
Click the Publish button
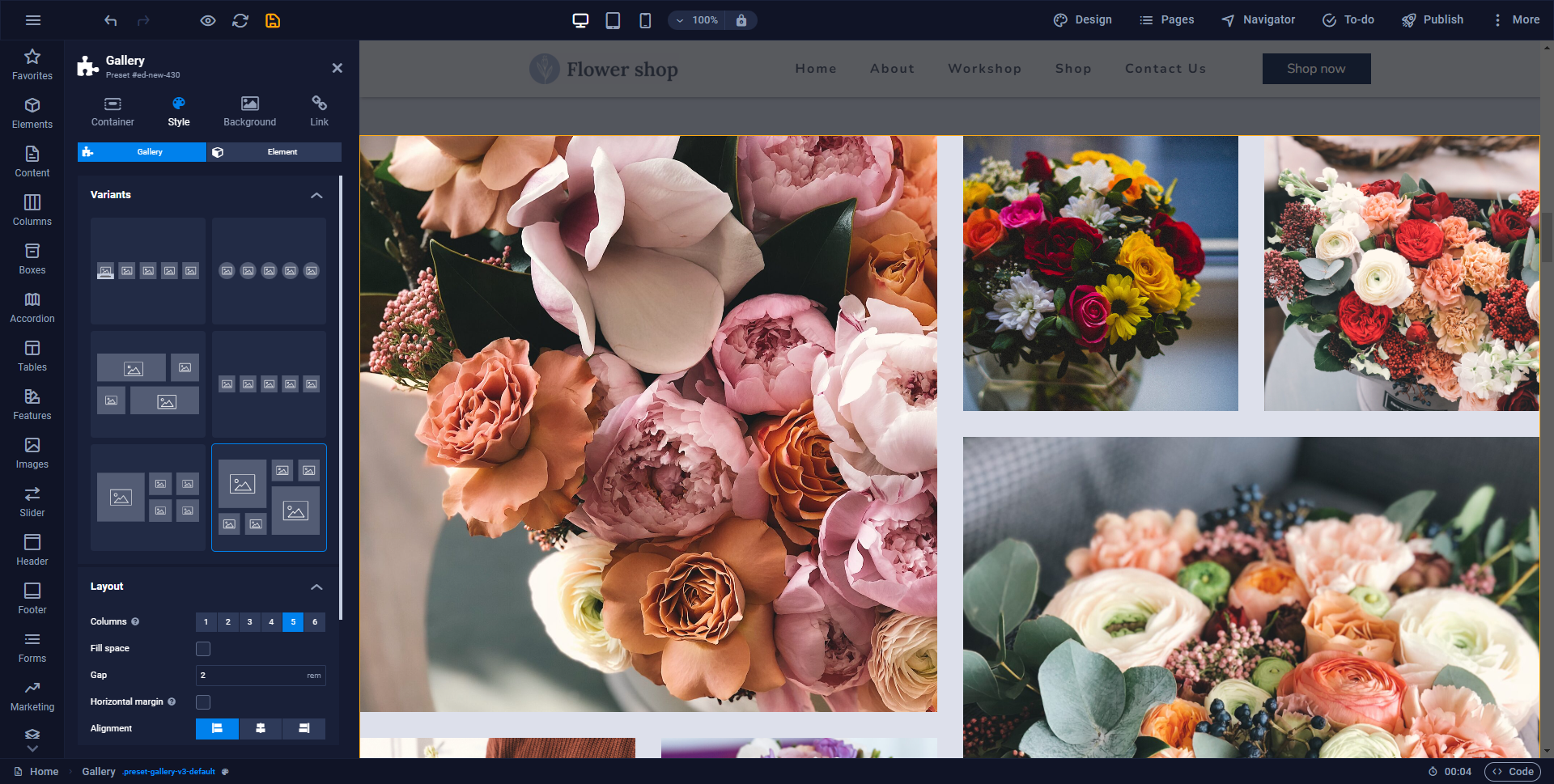click(1433, 20)
